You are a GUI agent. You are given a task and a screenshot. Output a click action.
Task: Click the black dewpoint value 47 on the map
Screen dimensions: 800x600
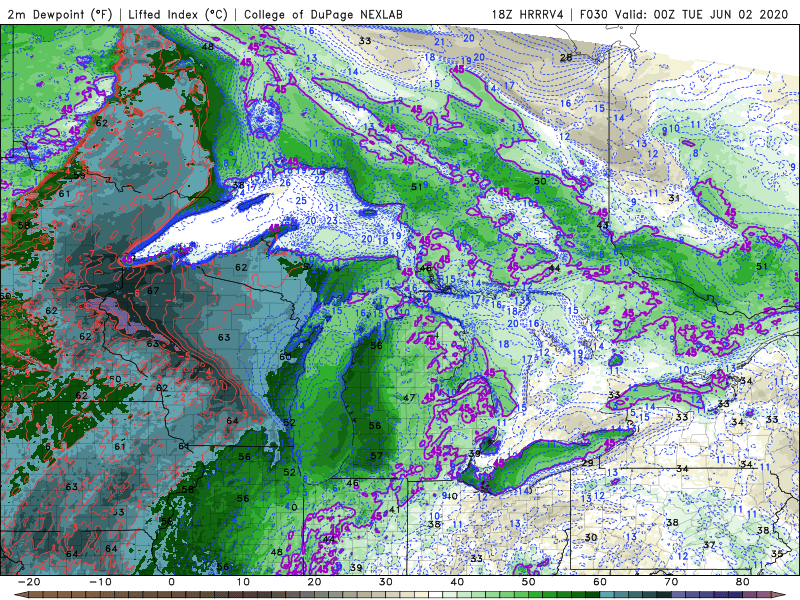(x=409, y=397)
